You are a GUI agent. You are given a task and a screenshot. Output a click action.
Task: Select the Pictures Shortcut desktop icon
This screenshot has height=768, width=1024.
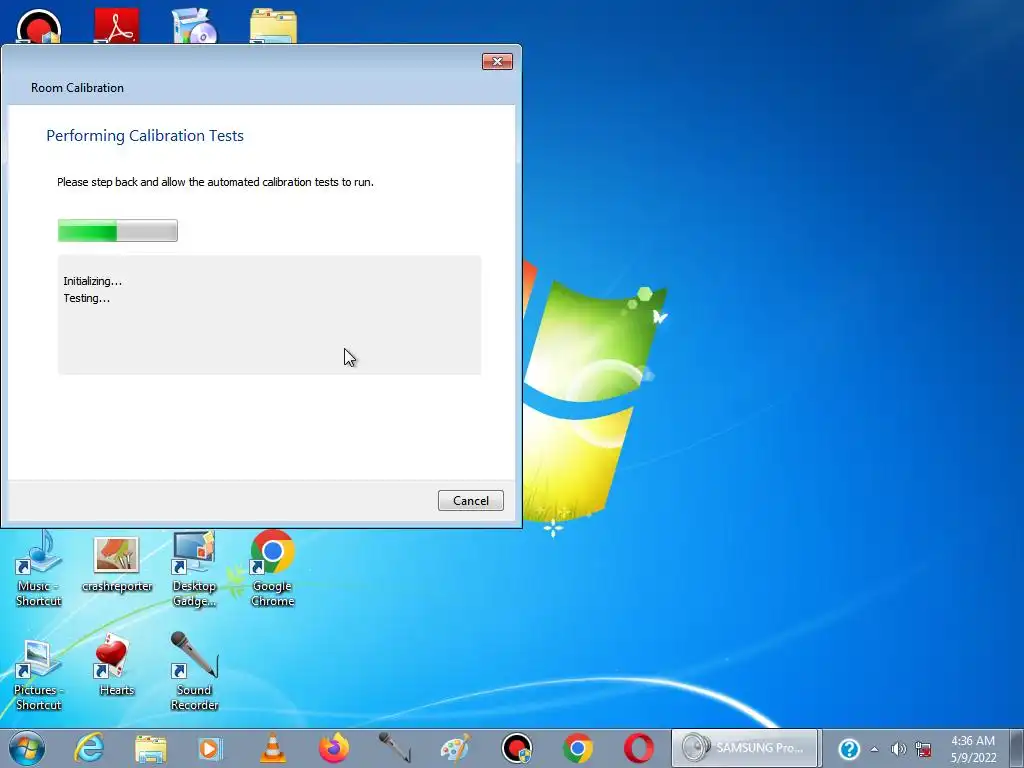pos(39,675)
